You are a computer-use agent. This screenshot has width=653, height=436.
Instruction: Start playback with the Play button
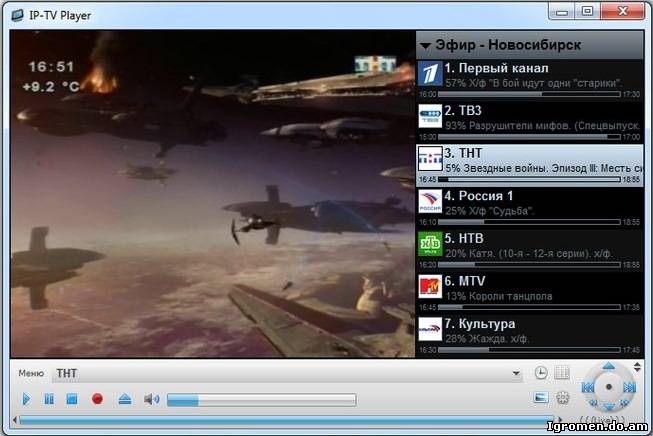[x=26, y=399]
